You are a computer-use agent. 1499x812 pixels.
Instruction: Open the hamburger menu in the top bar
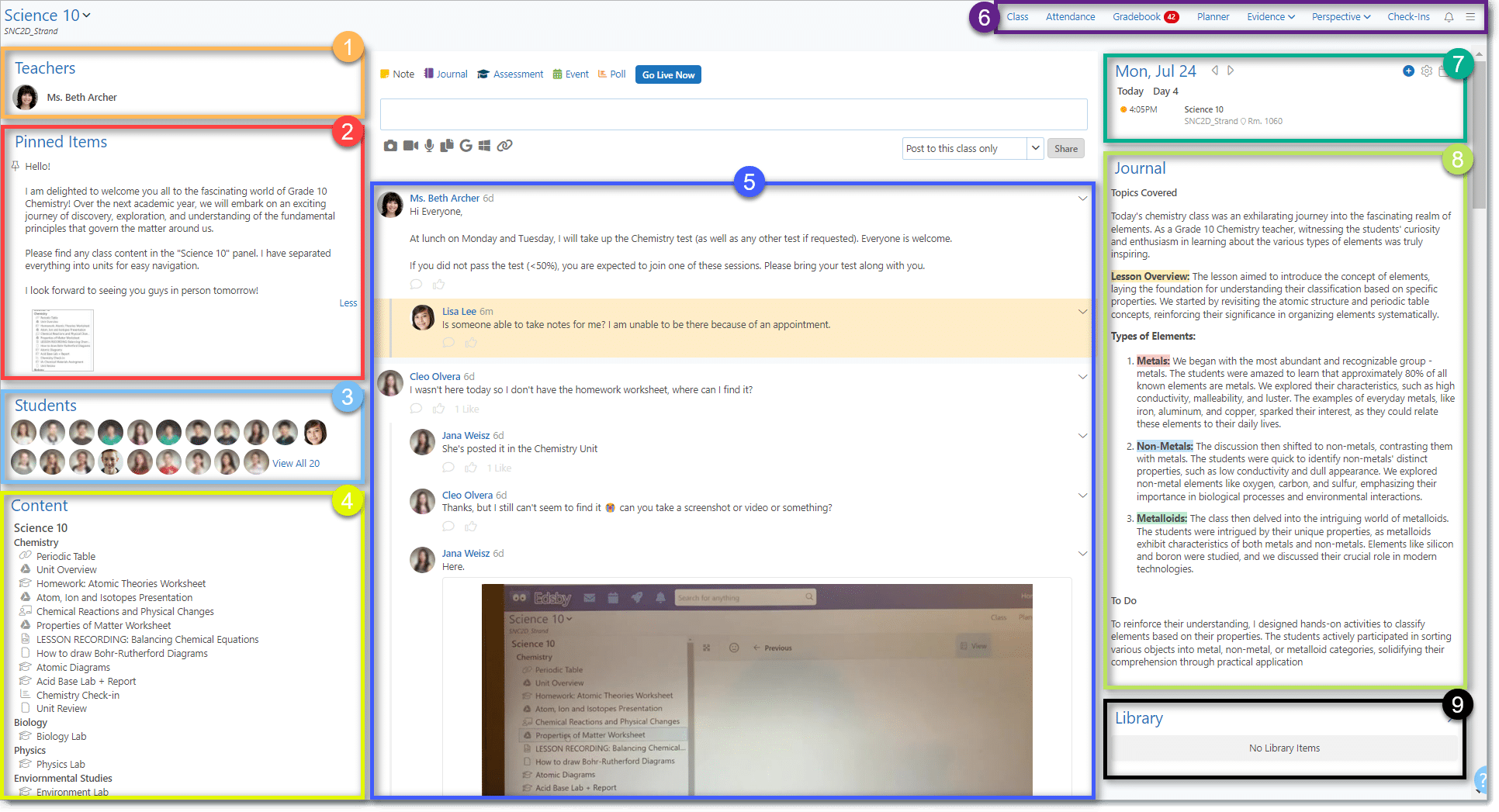pyautogui.click(x=1470, y=17)
